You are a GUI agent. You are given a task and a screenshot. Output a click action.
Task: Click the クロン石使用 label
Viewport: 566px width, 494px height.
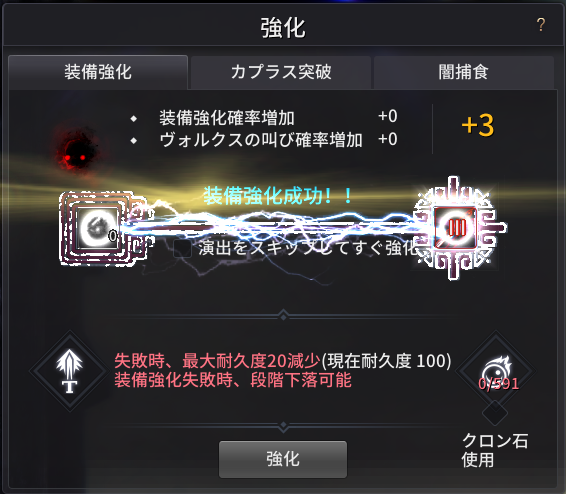click(495, 450)
